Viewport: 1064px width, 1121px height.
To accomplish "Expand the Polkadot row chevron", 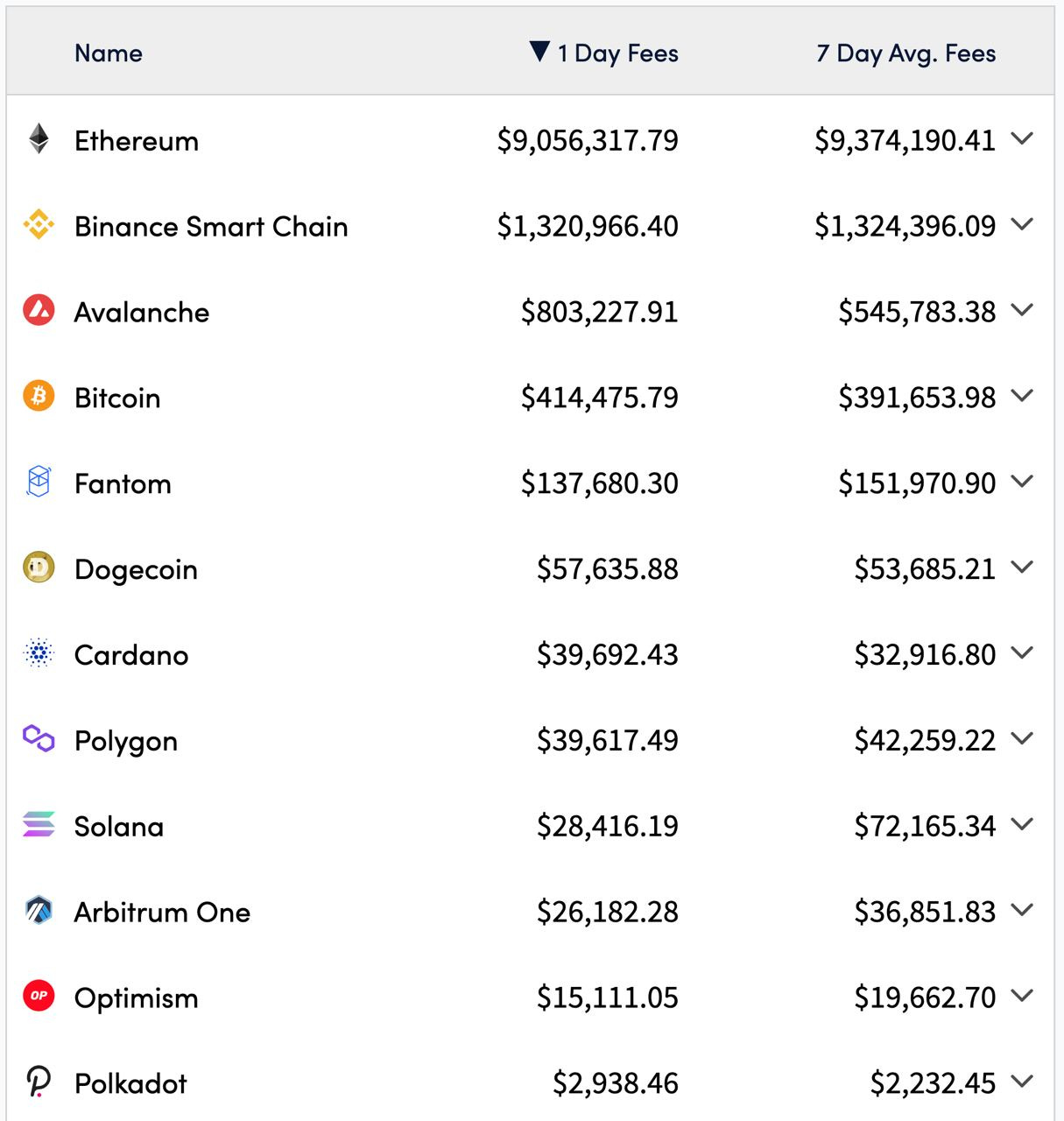I will [1022, 1082].
